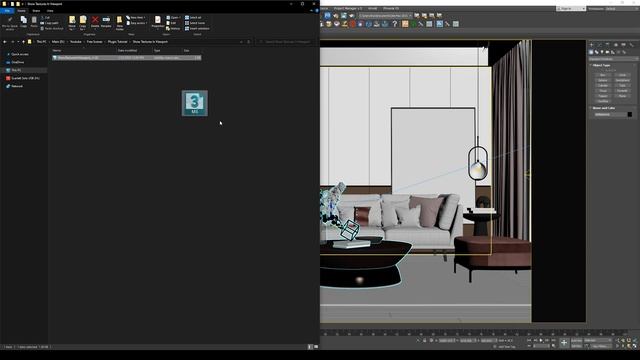Open the 3ds Max Create panel tab
This screenshot has width=640, height=360.
pos(591,45)
